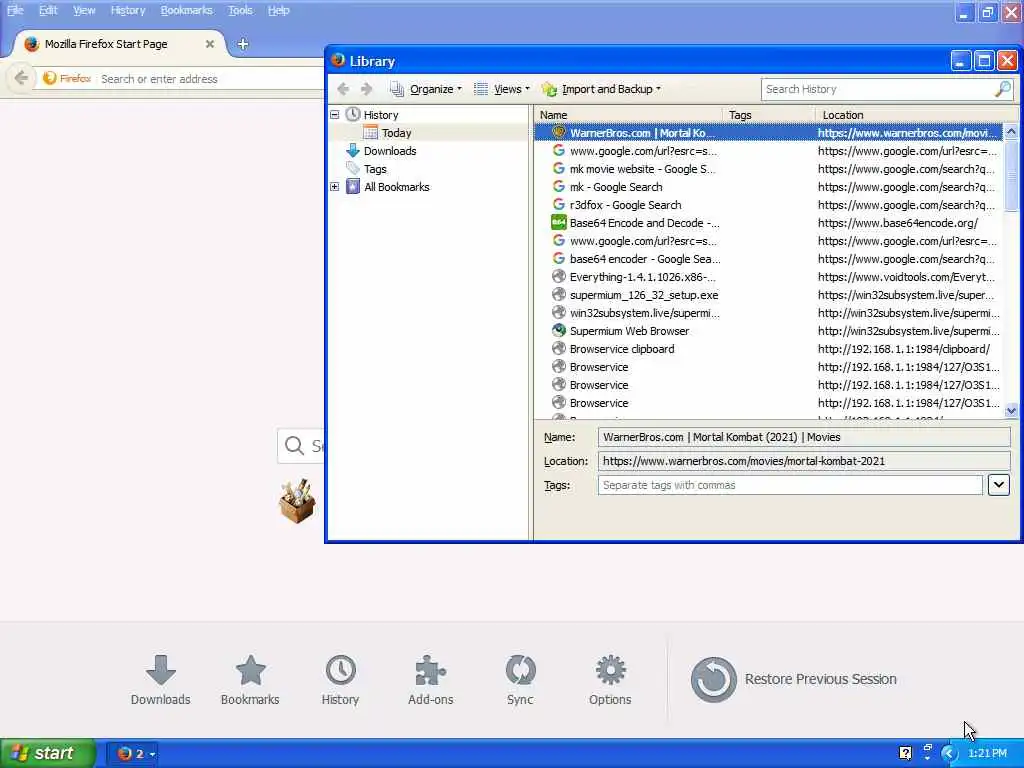Click the history list scroll down arrow
1024x768 pixels.
[x=1011, y=411]
